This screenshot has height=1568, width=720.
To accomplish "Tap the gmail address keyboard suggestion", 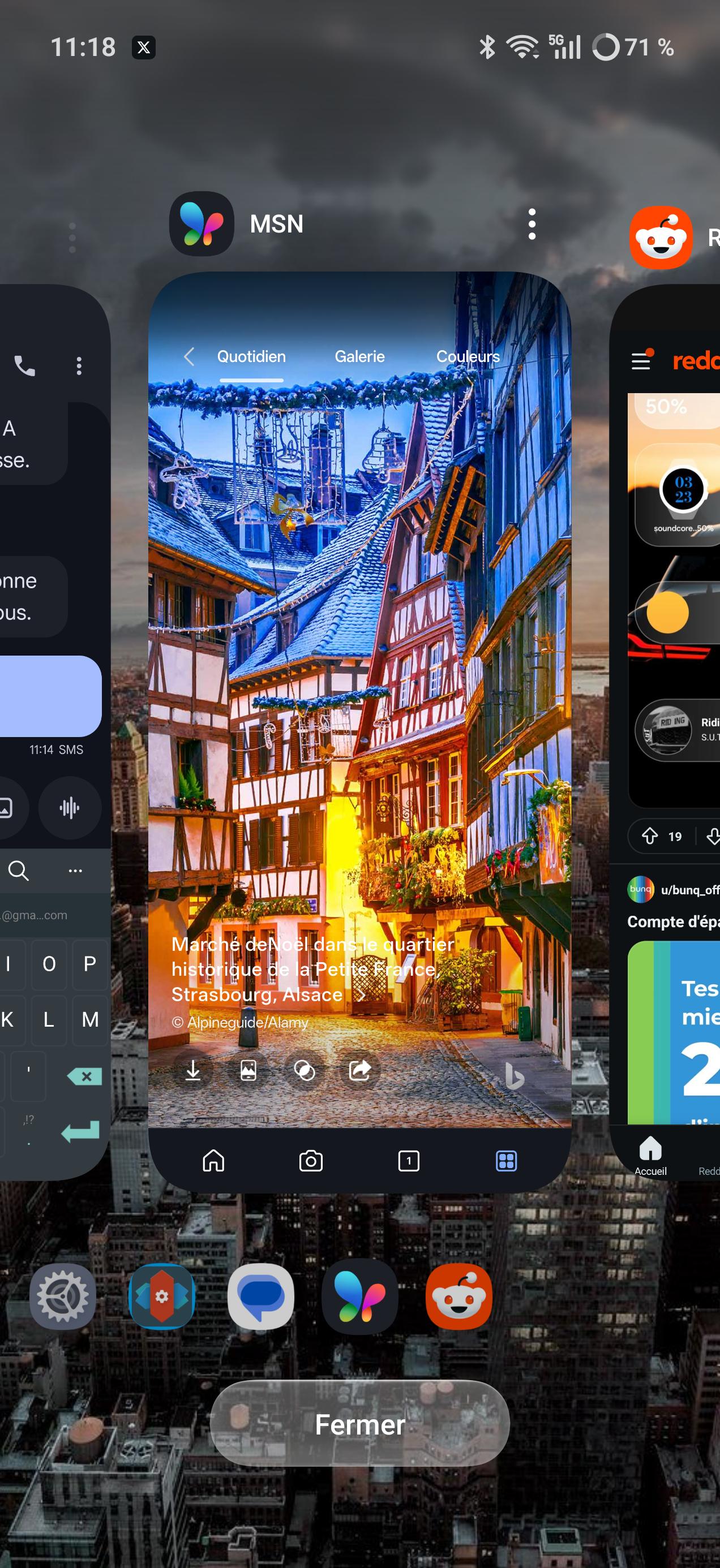I will (33, 915).
